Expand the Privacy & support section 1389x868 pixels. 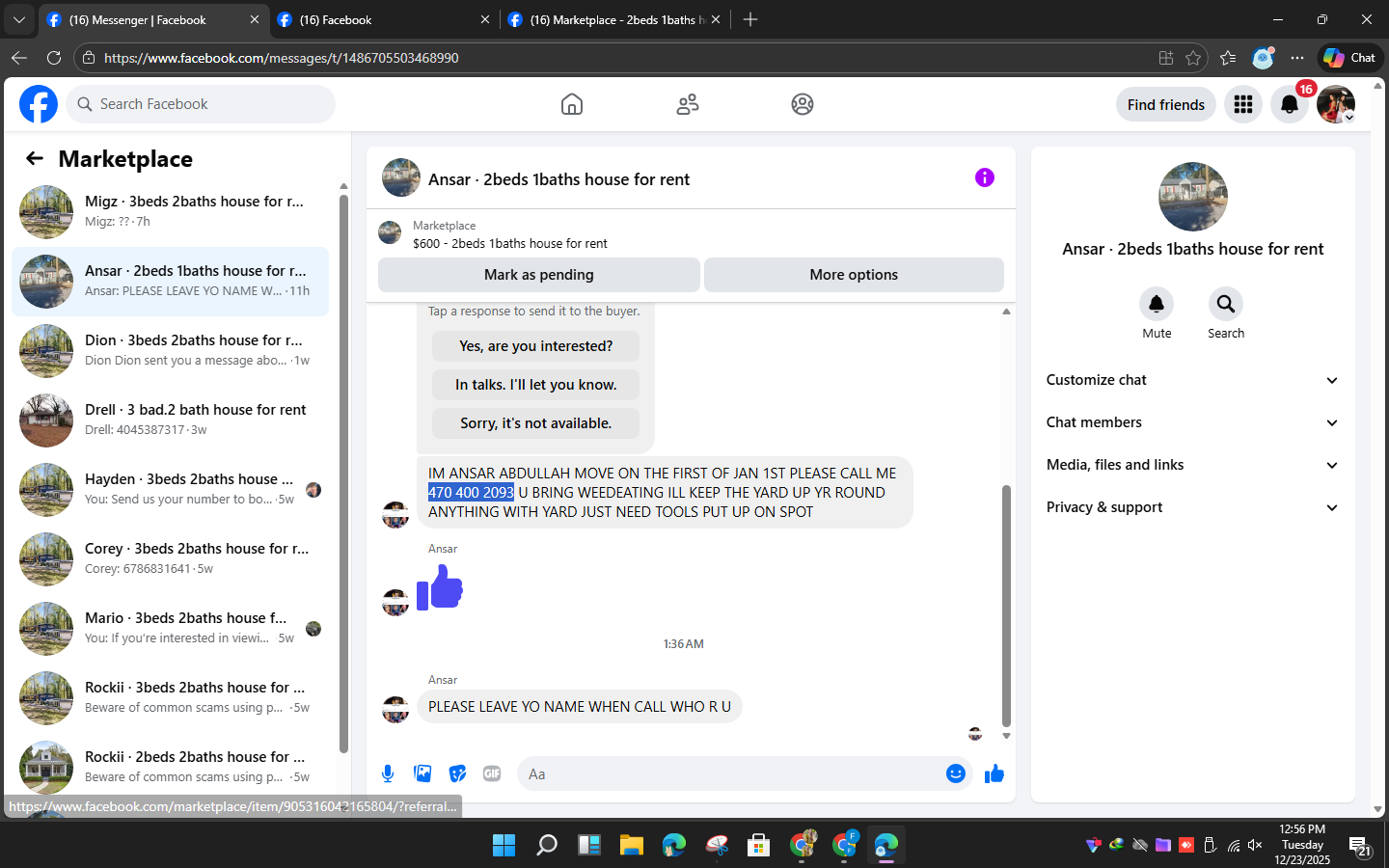(1193, 507)
